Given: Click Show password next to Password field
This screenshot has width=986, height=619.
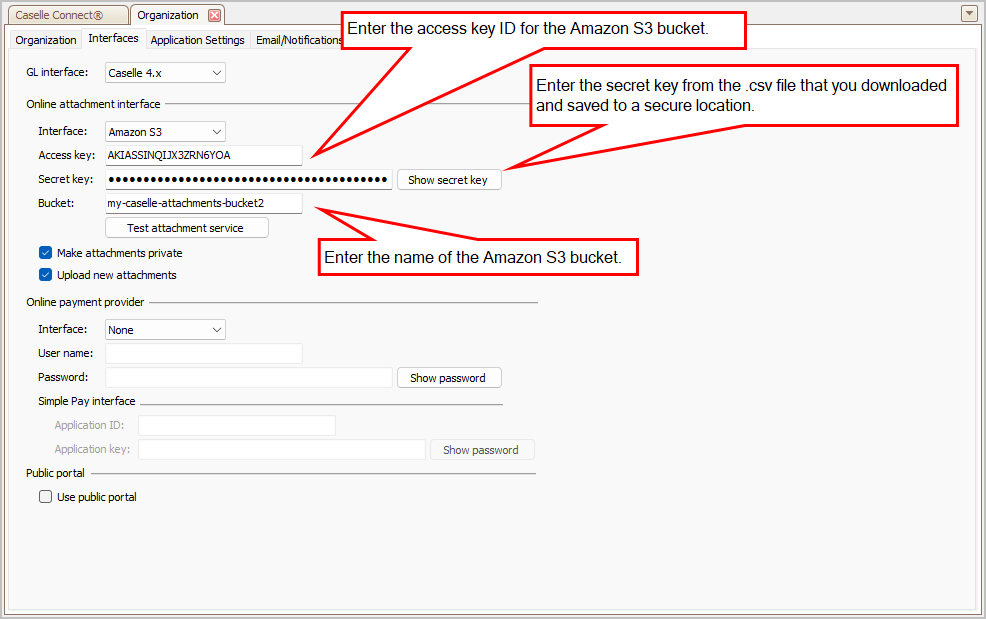Looking at the screenshot, I should [449, 378].
